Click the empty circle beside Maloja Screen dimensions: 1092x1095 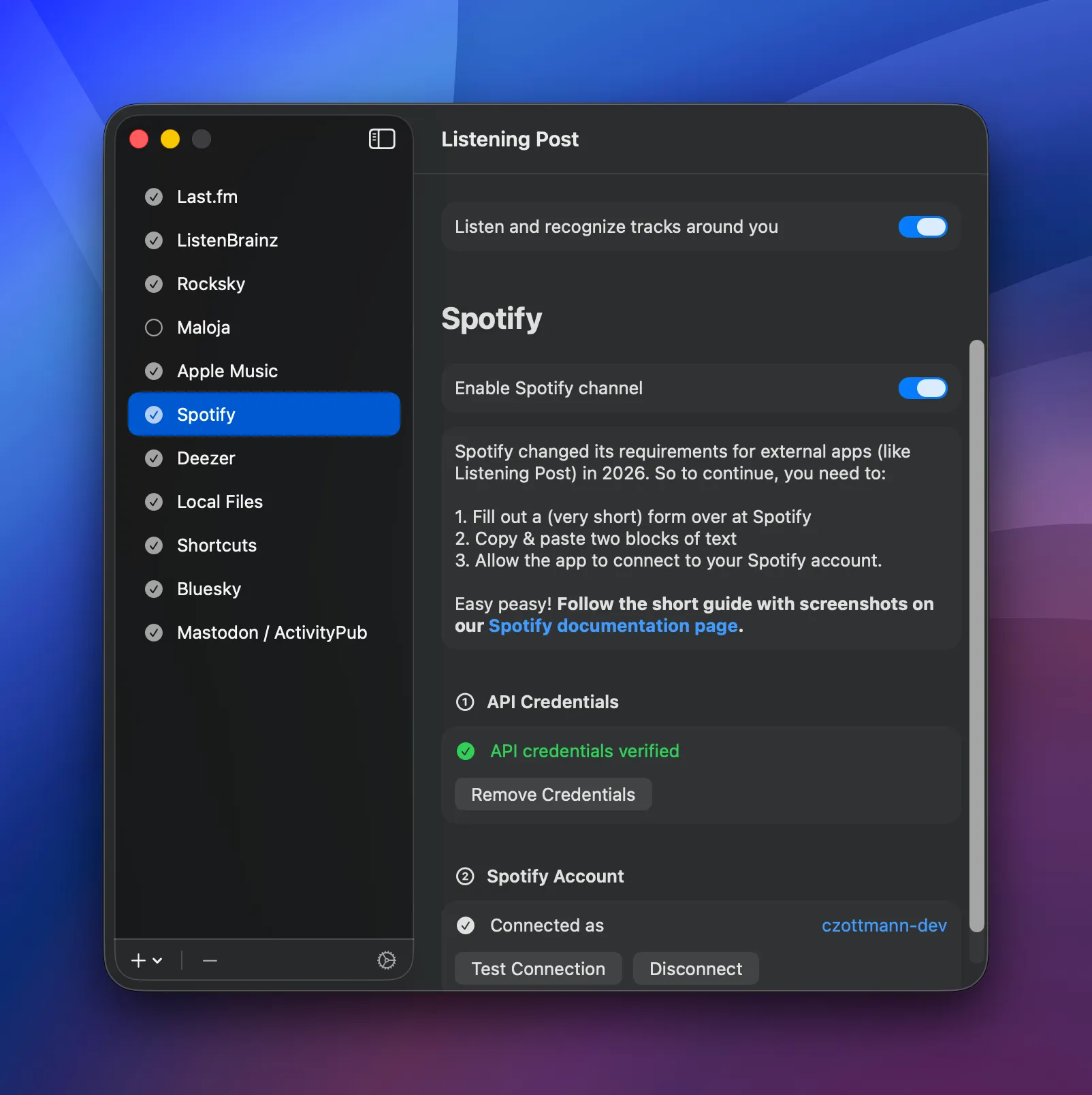[x=154, y=328]
